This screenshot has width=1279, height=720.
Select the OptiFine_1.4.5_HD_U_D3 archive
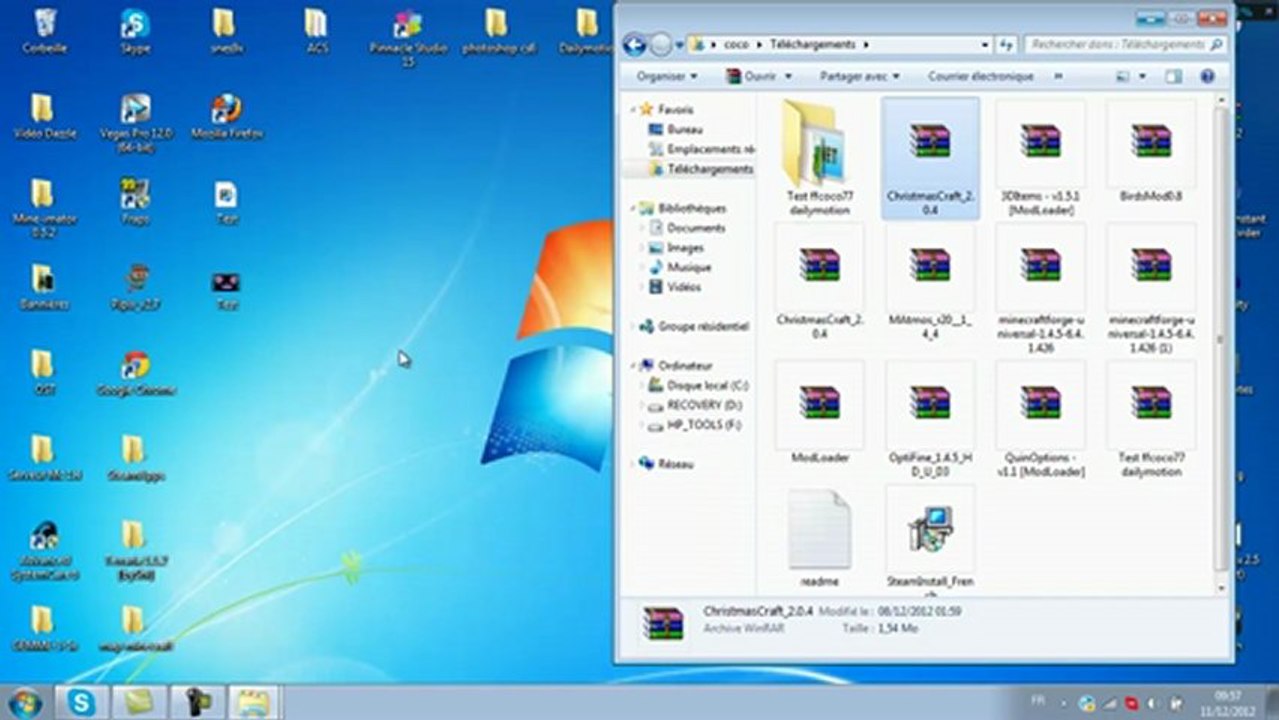point(929,420)
